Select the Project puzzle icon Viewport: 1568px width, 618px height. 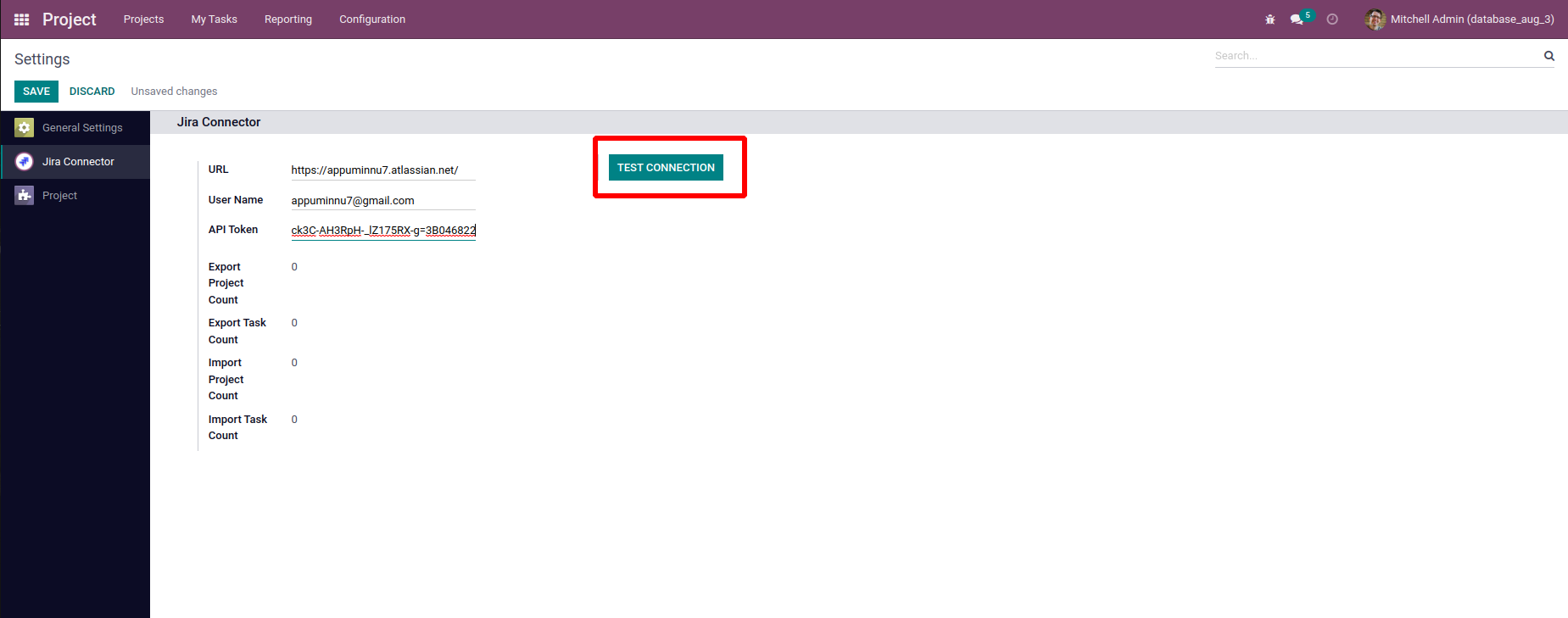point(25,196)
